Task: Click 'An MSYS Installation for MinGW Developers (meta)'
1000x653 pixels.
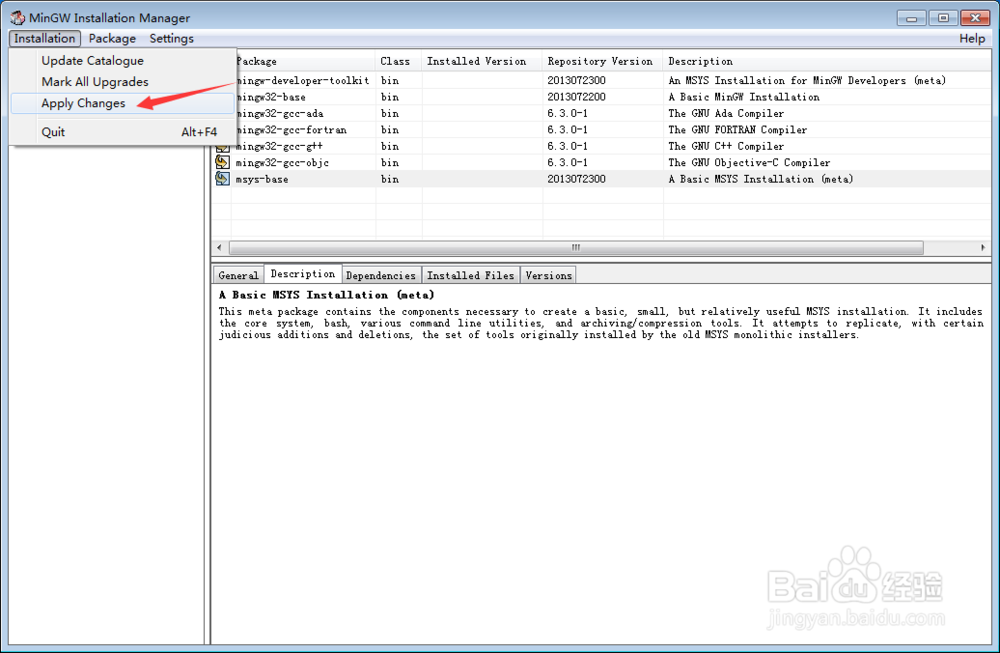Action: click(807, 80)
